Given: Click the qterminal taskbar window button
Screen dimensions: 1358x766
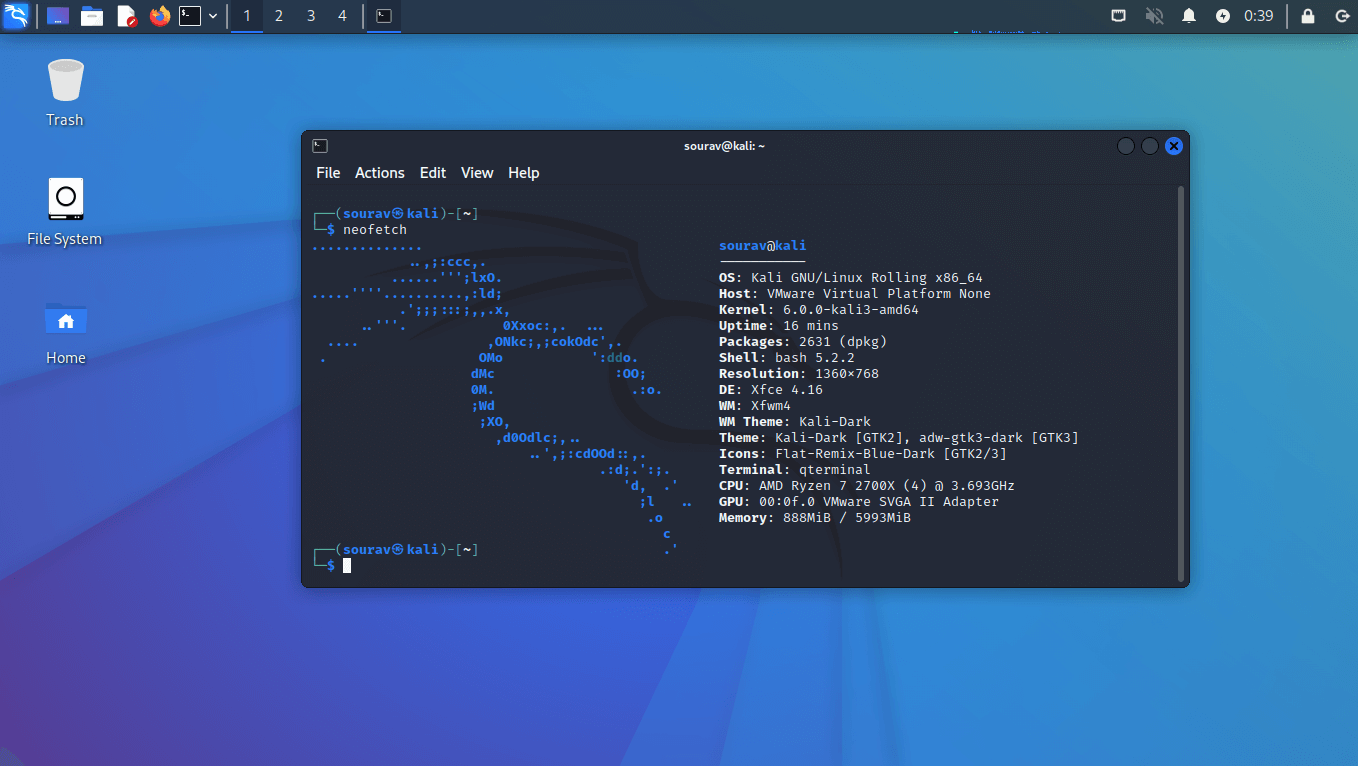Looking at the screenshot, I should point(383,16).
